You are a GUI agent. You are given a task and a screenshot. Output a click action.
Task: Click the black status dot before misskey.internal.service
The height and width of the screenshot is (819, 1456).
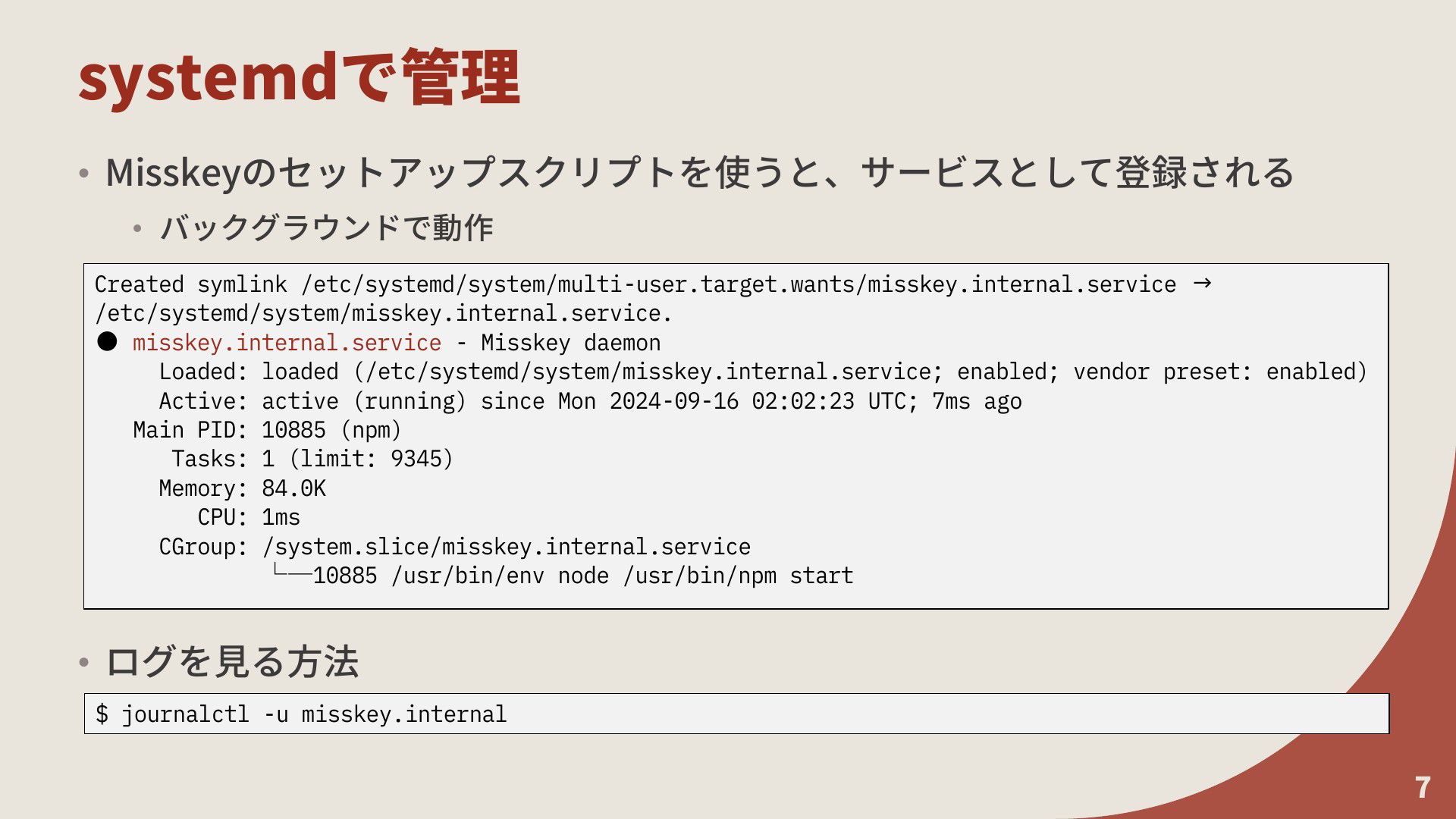coord(107,342)
